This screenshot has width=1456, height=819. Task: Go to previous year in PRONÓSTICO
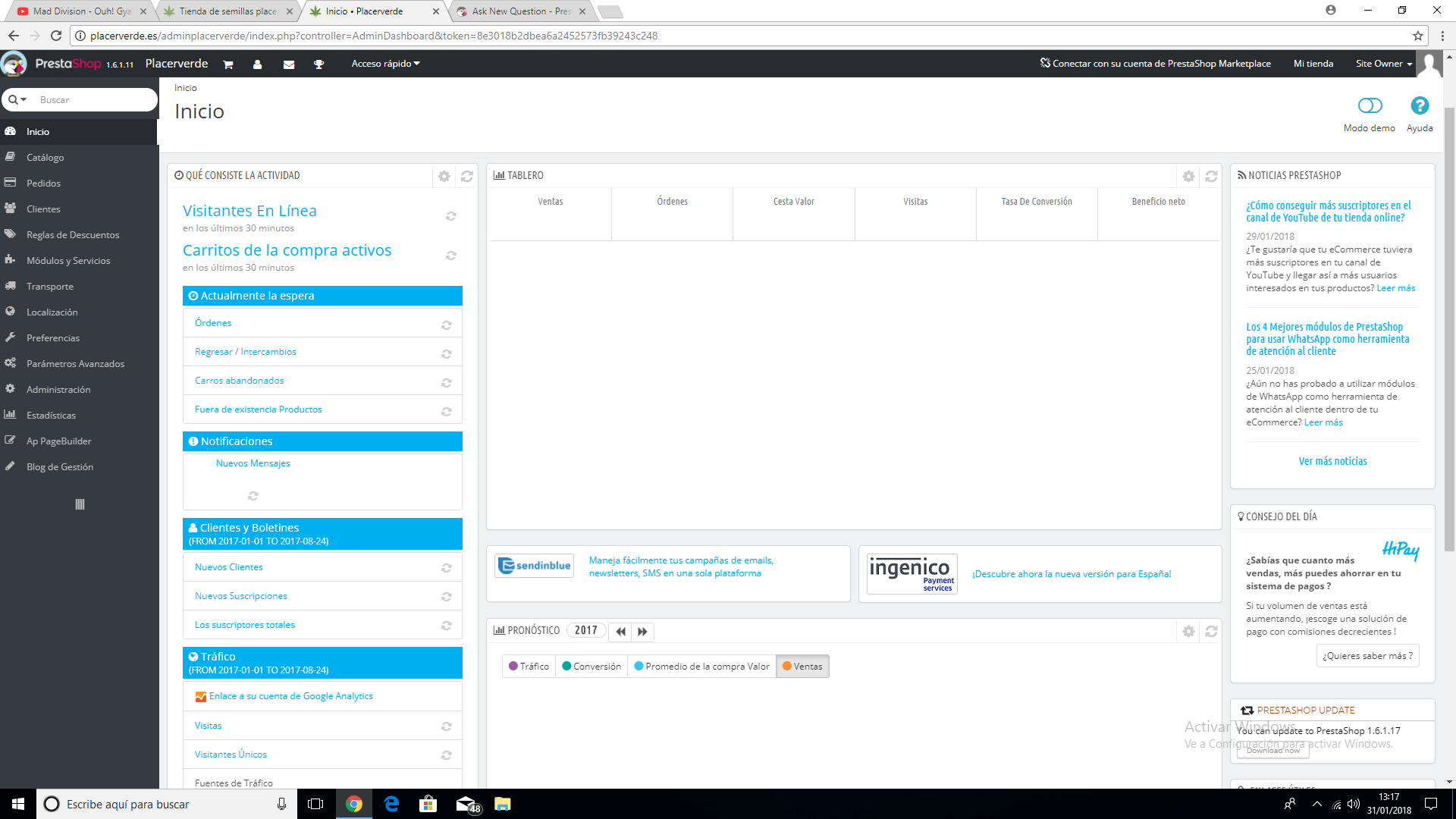click(620, 631)
